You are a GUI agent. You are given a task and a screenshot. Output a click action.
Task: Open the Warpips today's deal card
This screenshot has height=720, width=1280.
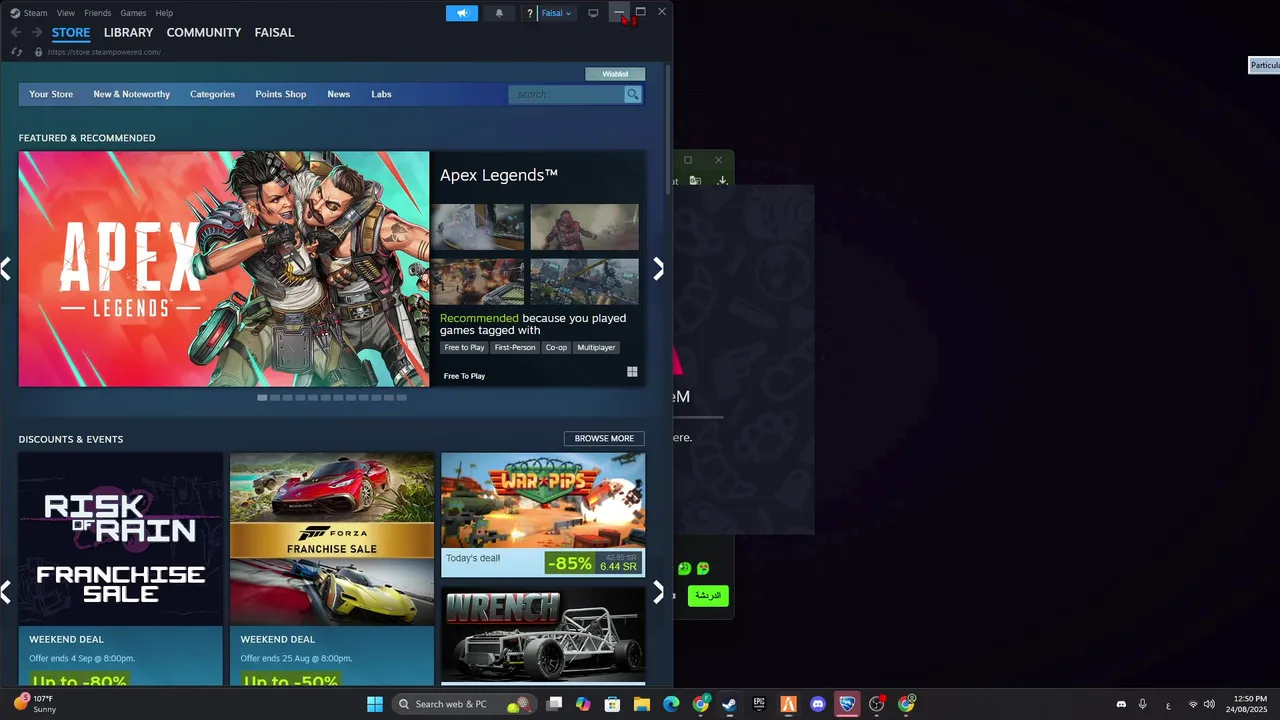[x=543, y=515]
